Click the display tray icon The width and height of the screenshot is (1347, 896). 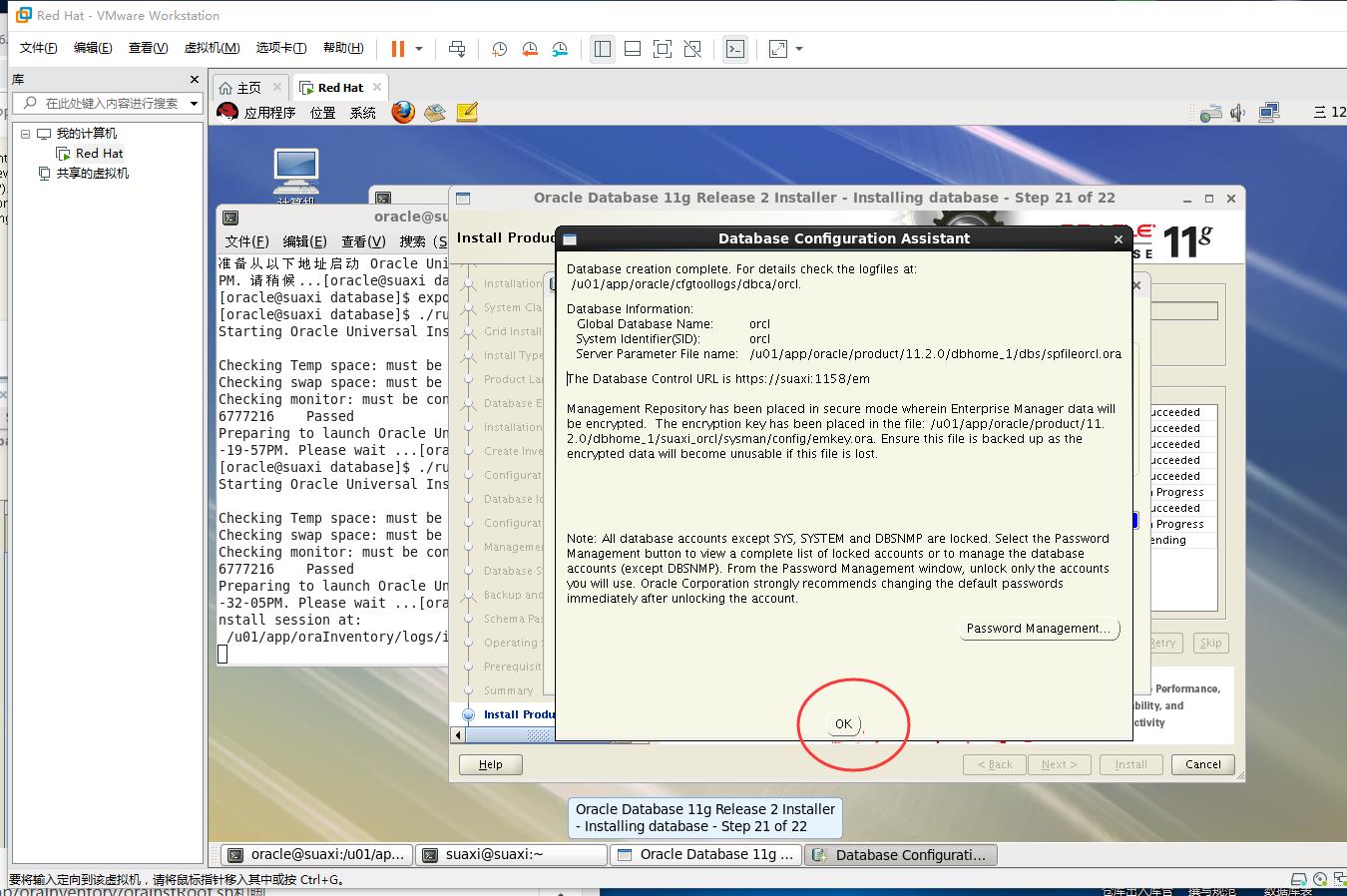tap(1269, 113)
